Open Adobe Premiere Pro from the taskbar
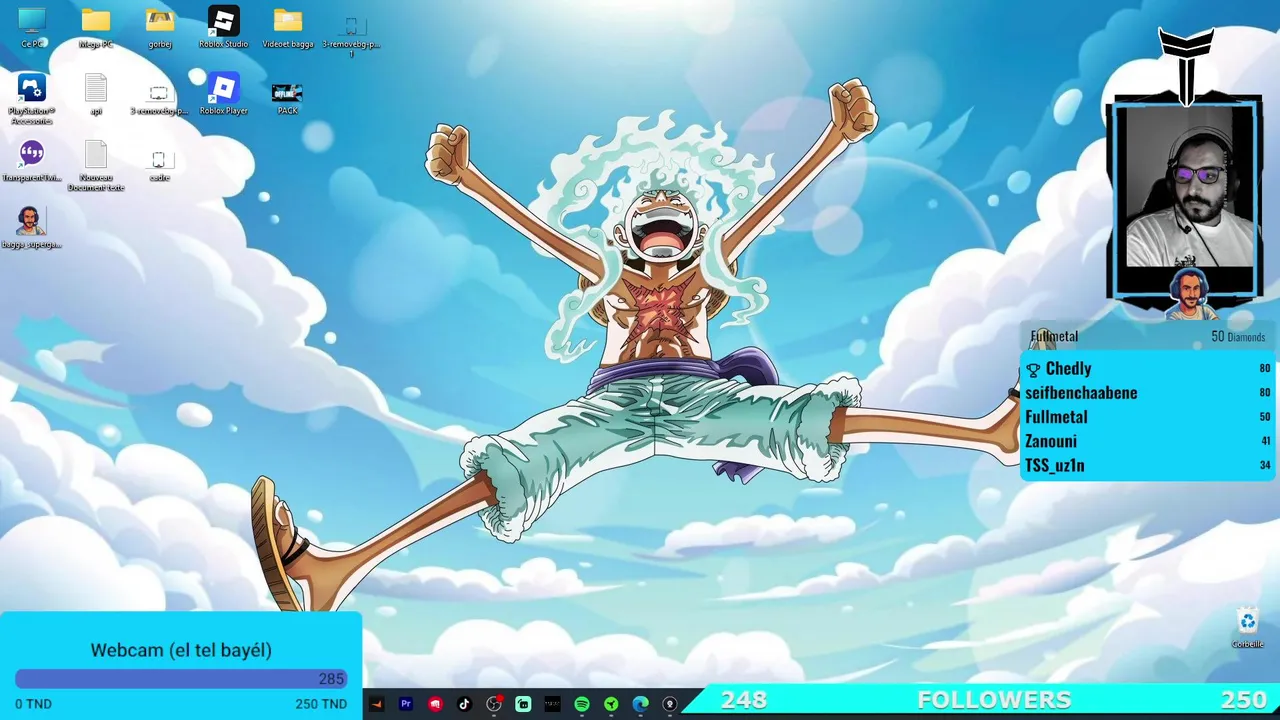1280x720 pixels. (x=406, y=704)
